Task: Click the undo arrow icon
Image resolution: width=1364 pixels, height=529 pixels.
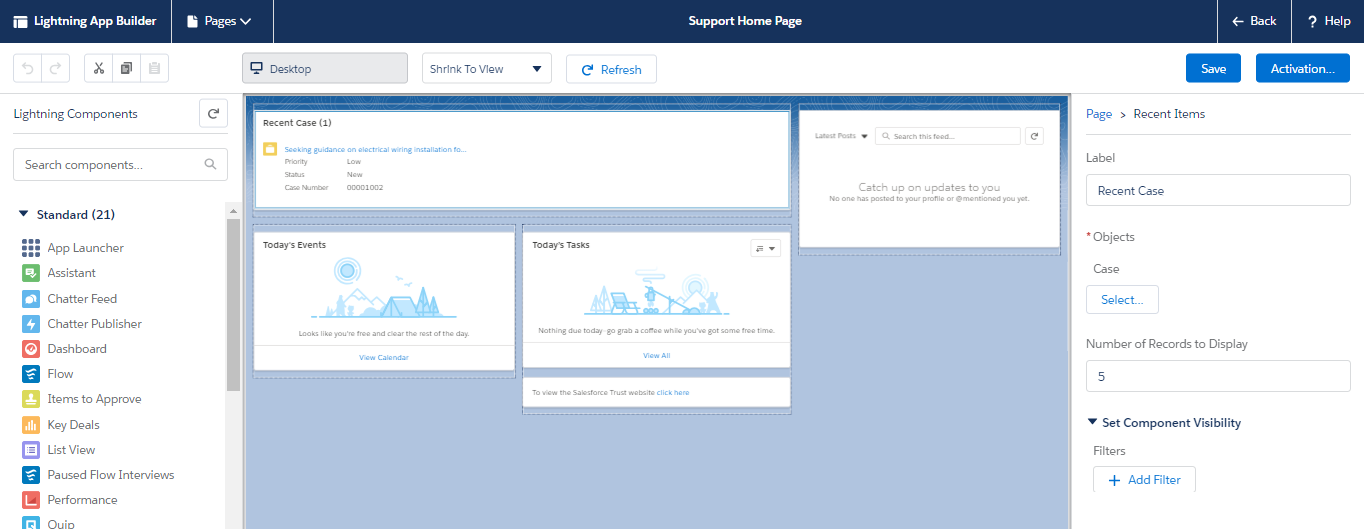Action: coord(27,68)
